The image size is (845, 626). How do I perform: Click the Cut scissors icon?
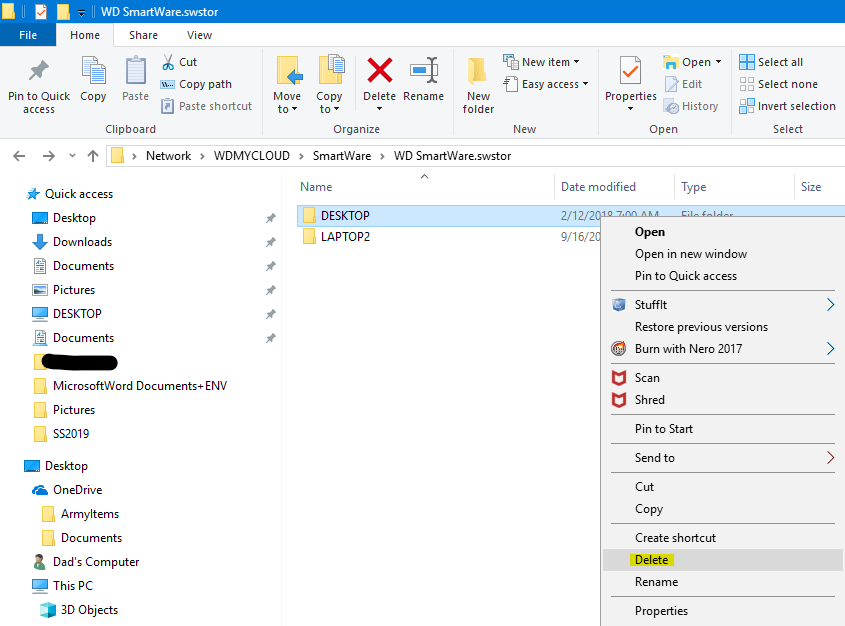(x=168, y=62)
